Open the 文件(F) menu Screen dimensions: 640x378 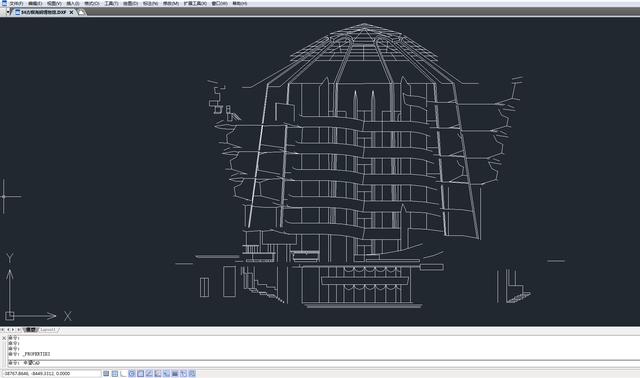16,3
